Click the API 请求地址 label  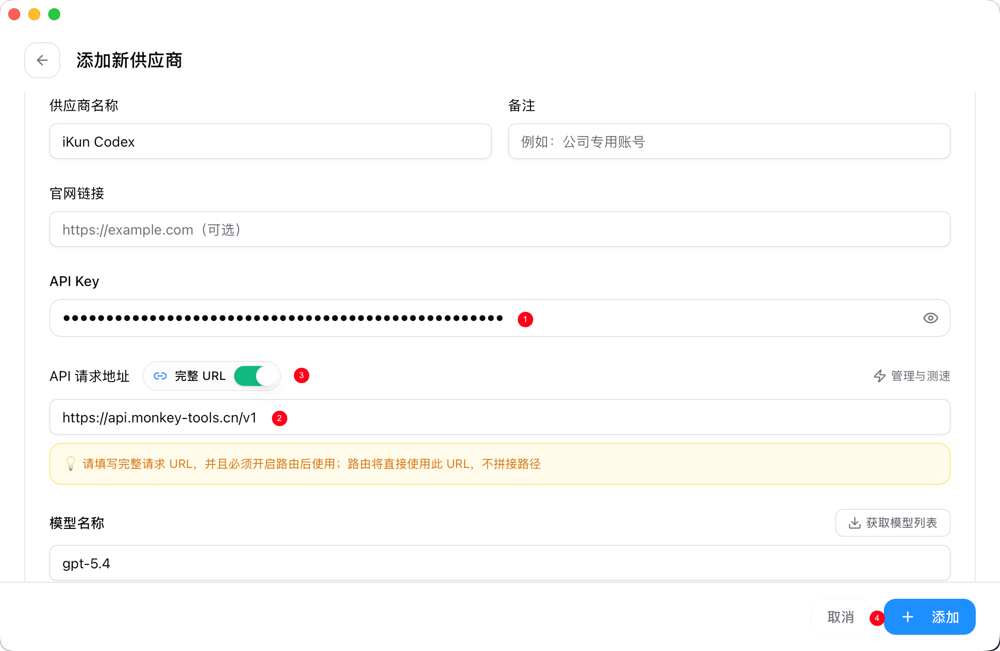click(x=89, y=376)
